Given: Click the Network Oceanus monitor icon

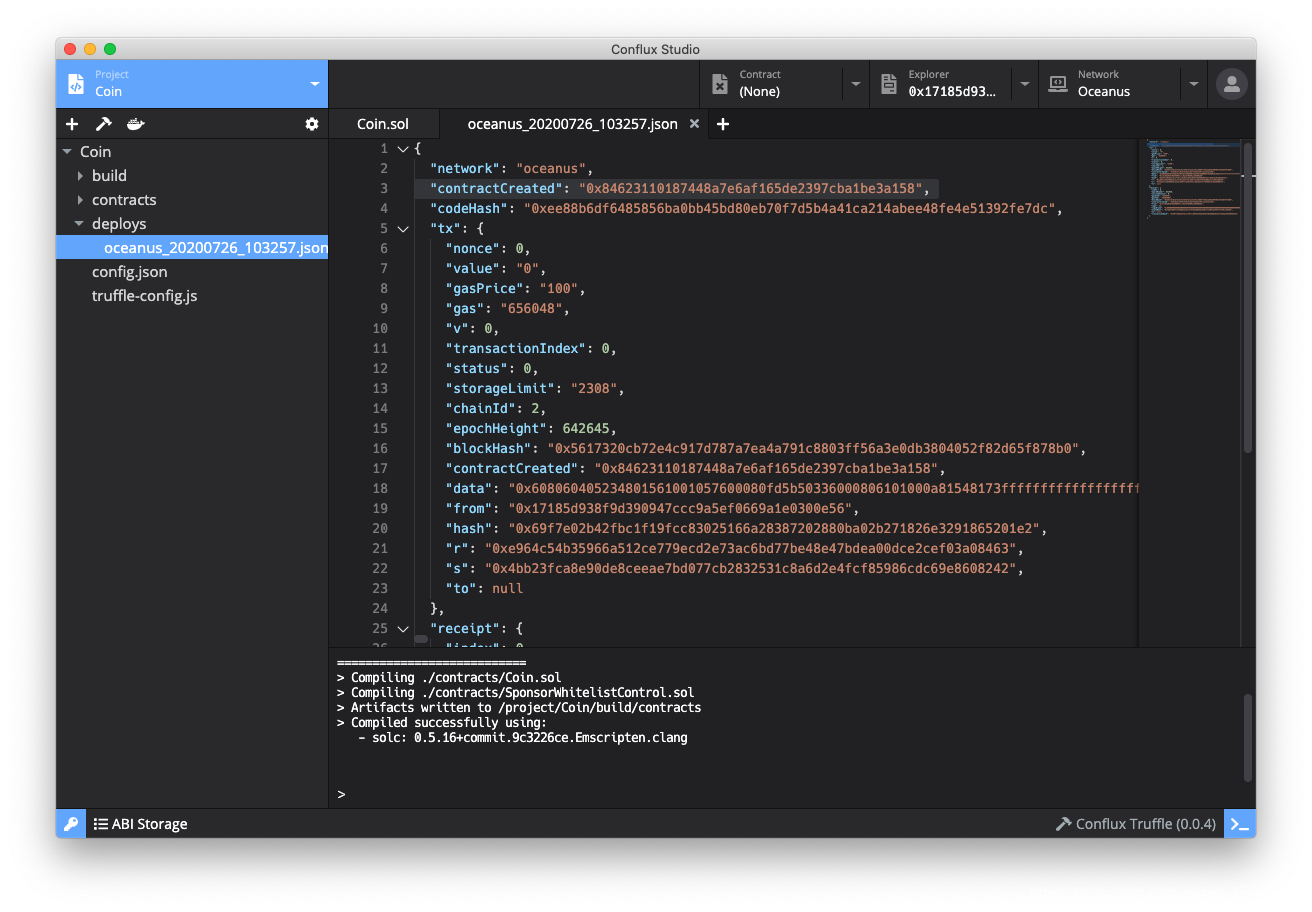Looking at the screenshot, I should [x=1057, y=84].
